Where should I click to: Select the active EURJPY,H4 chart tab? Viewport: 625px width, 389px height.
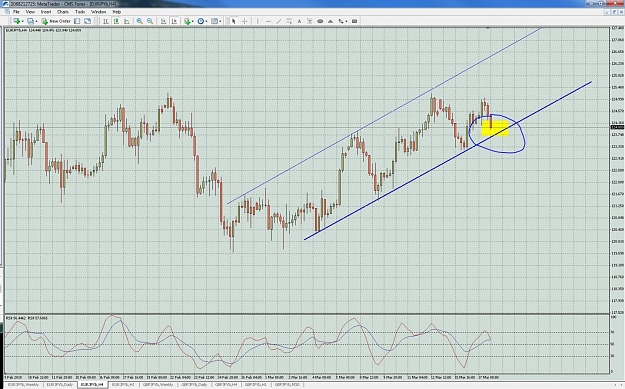92,385
